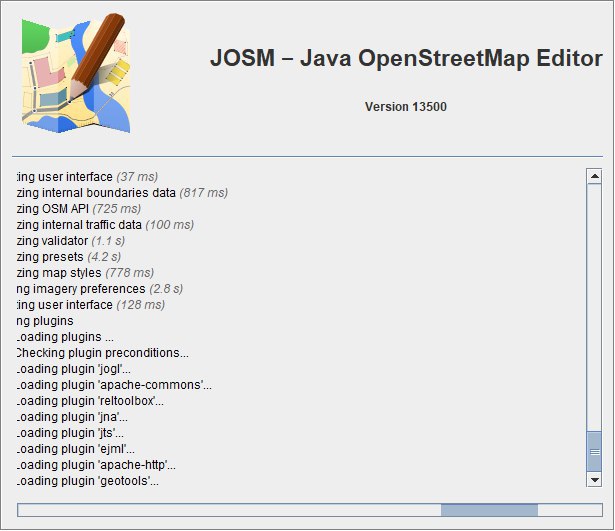
Task: Select the 'user interface (37 ms)' line
Action: [x=87, y=177]
